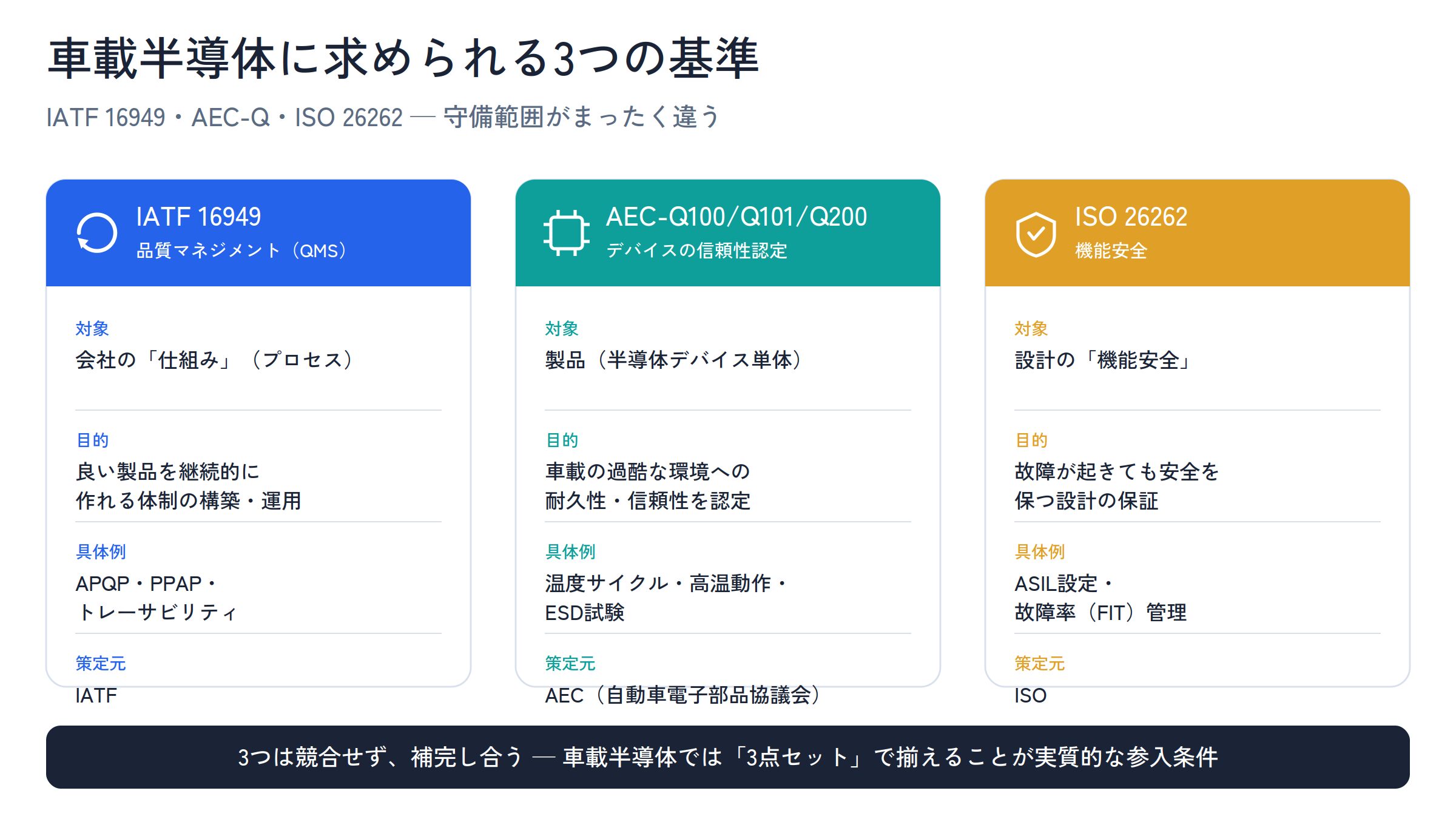This screenshot has width=1456, height=819.
Task: Select the subtitle beginning IATF 16949・AEC-Q
Action: tap(383, 117)
